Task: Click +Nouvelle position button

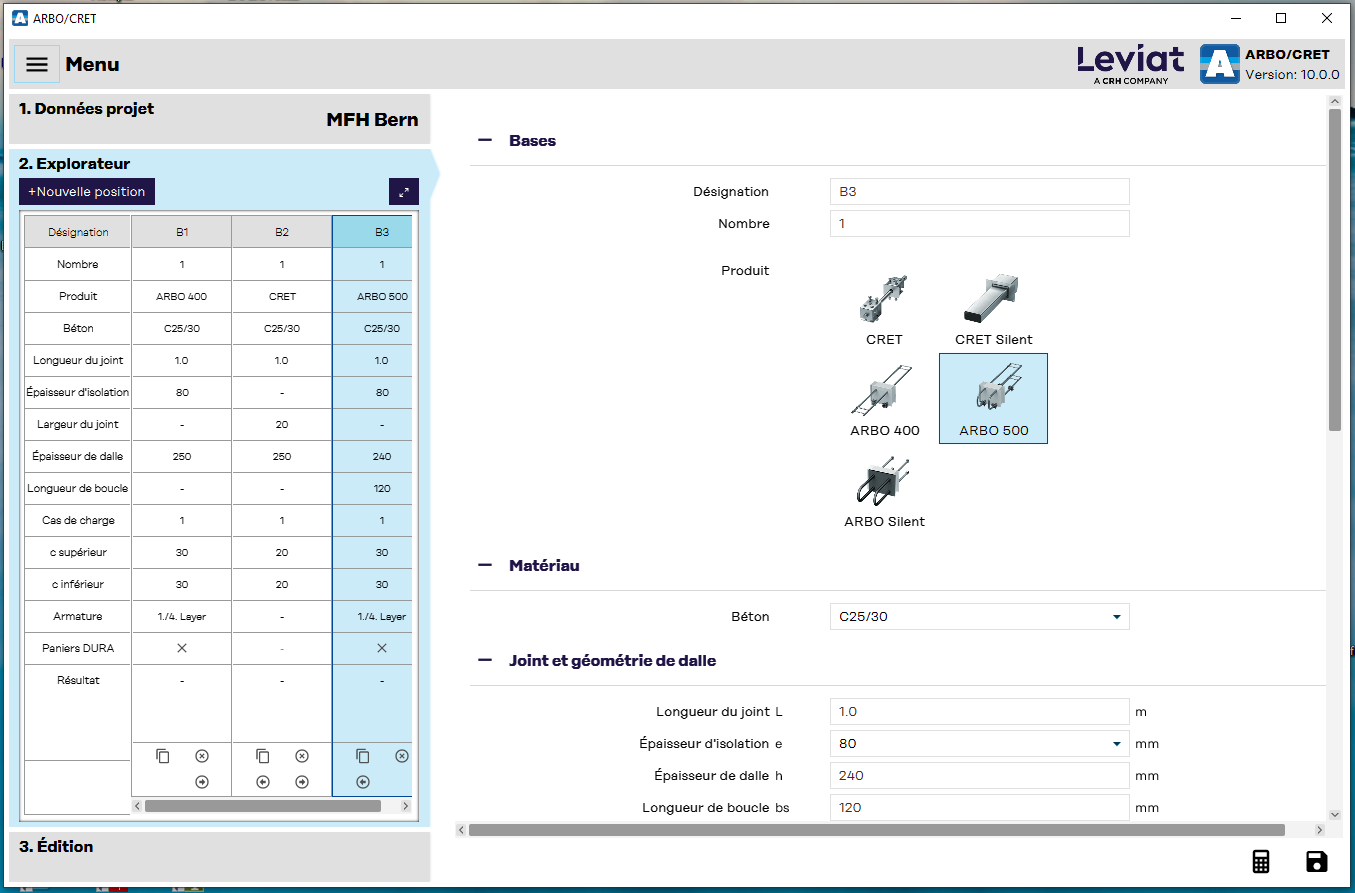Action: pos(87,191)
